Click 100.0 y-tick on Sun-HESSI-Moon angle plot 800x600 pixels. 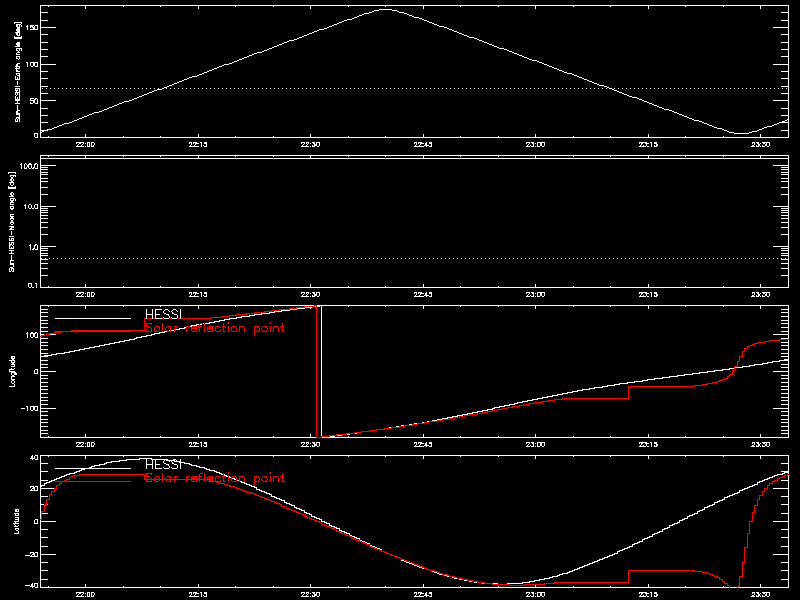[29, 167]
